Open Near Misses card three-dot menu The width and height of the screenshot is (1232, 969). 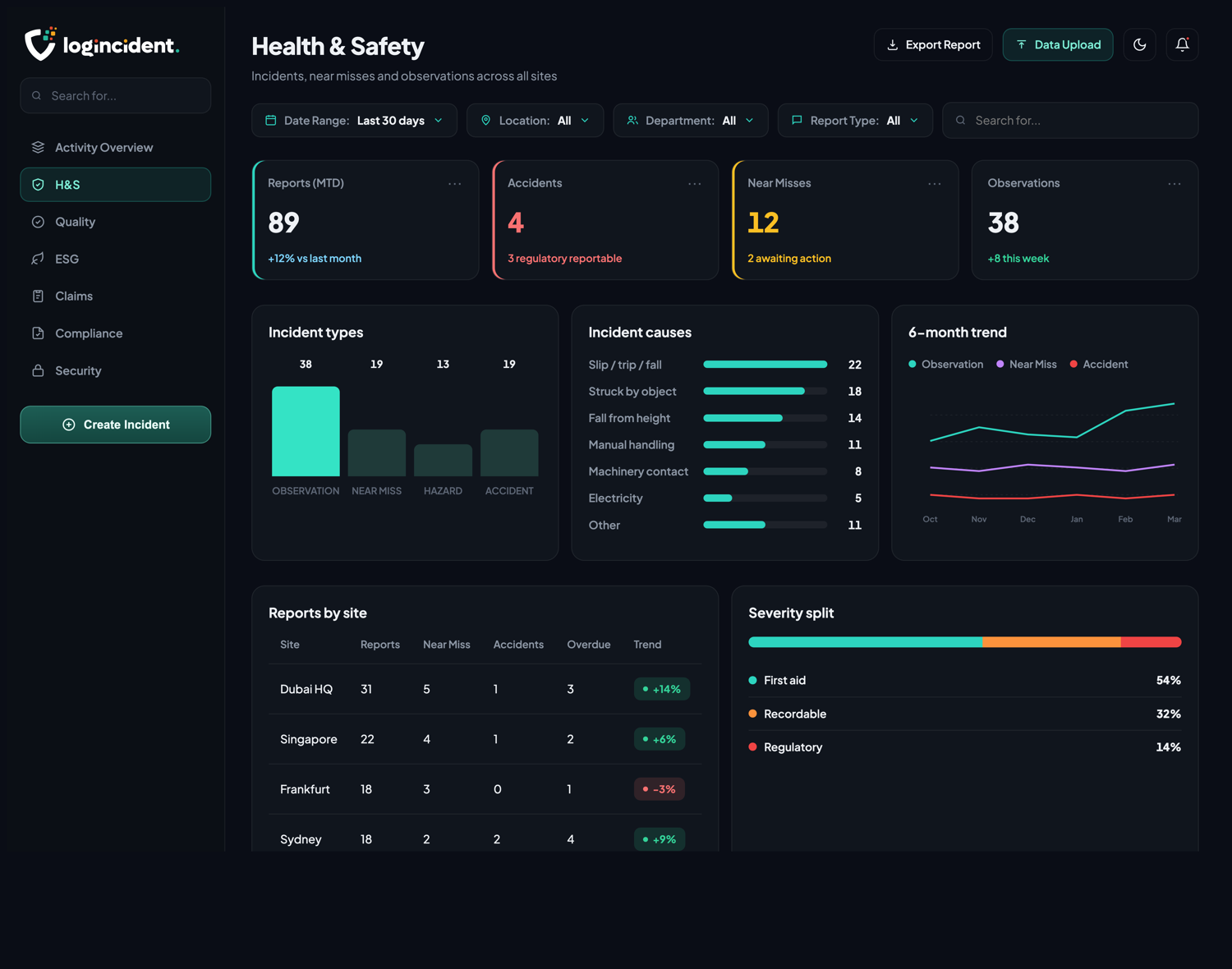pos(935,184)
